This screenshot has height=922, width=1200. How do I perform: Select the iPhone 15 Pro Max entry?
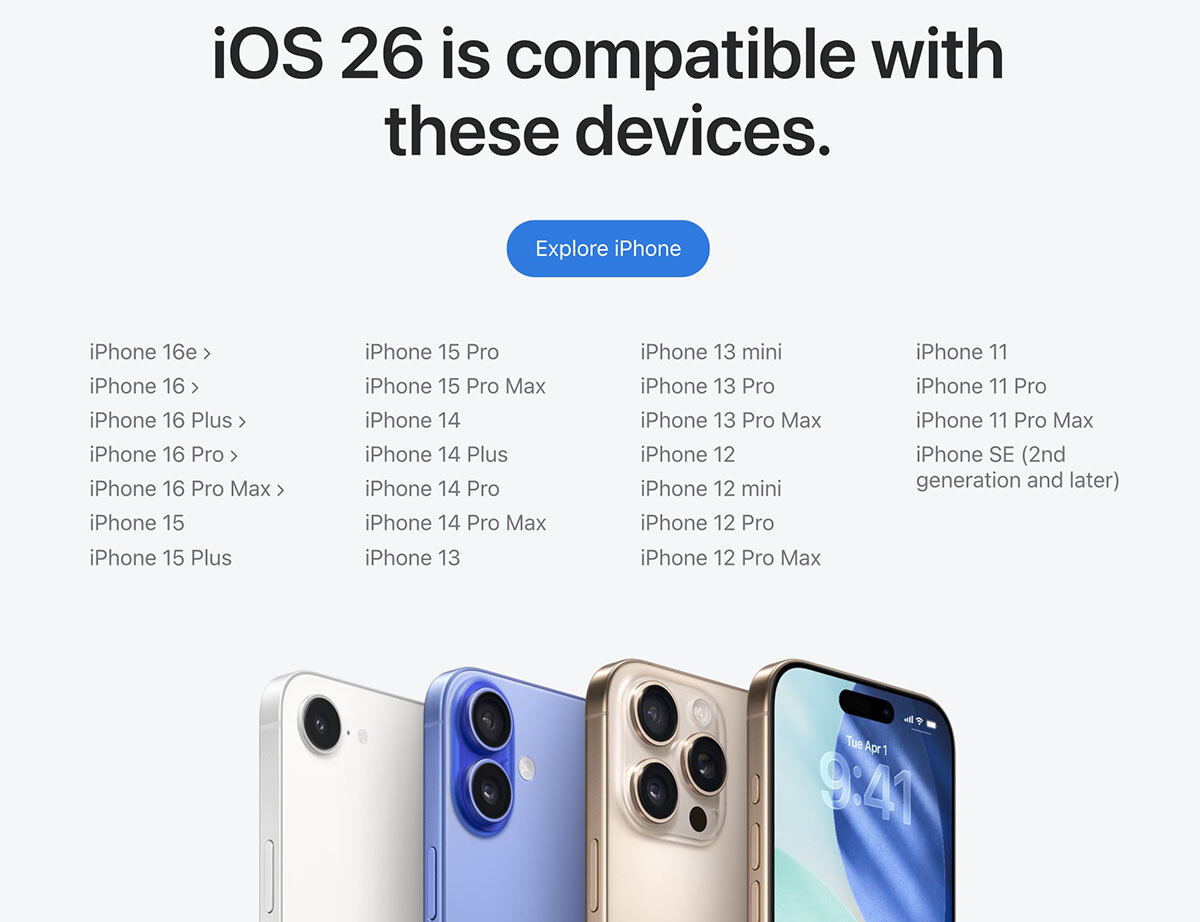pyautogui.click(x=455, y=386)
